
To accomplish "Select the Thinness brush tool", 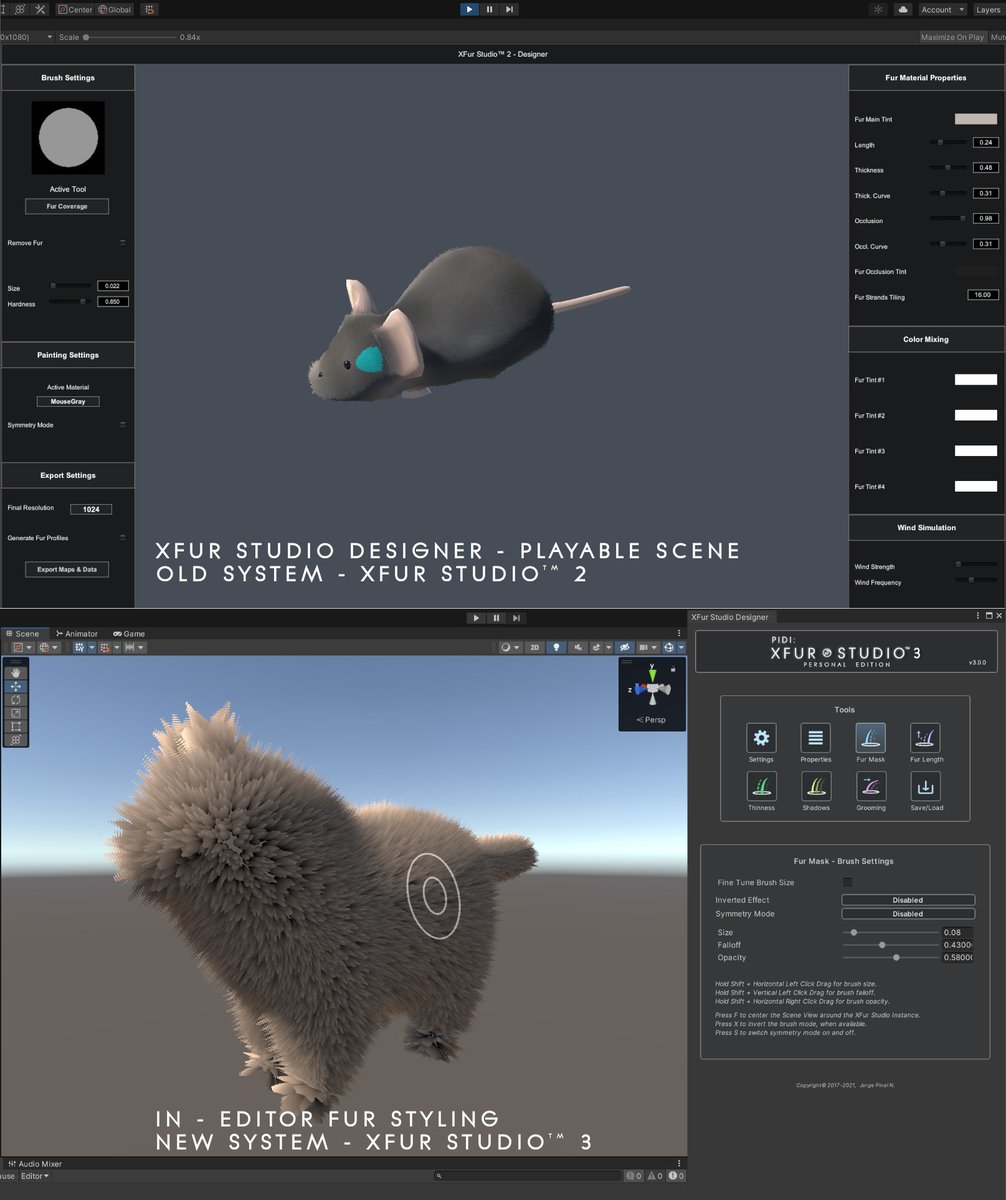I will coord(761,786).
